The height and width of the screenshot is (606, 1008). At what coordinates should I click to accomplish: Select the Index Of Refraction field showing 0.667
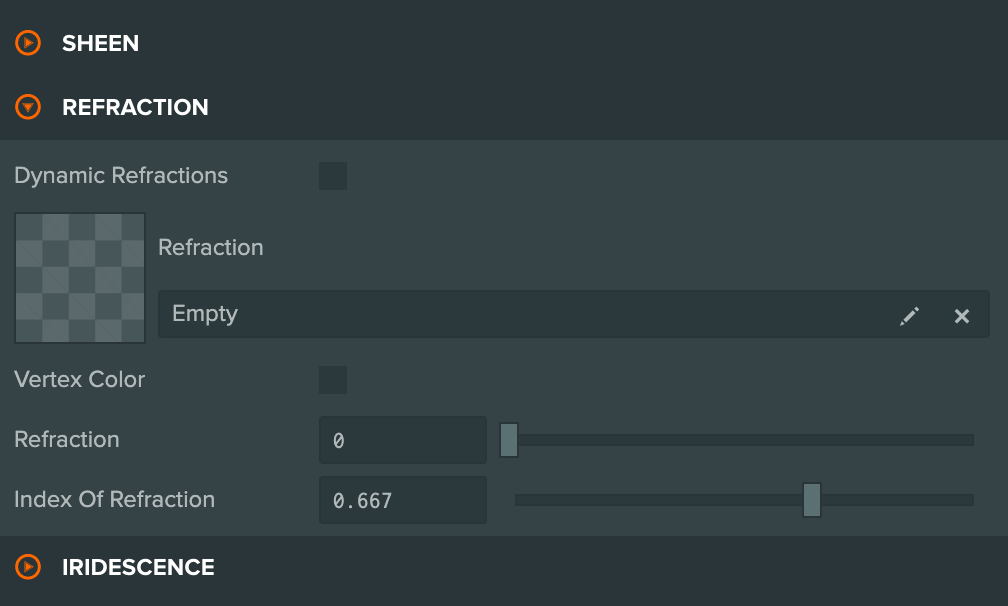click(x=402, y=499)
